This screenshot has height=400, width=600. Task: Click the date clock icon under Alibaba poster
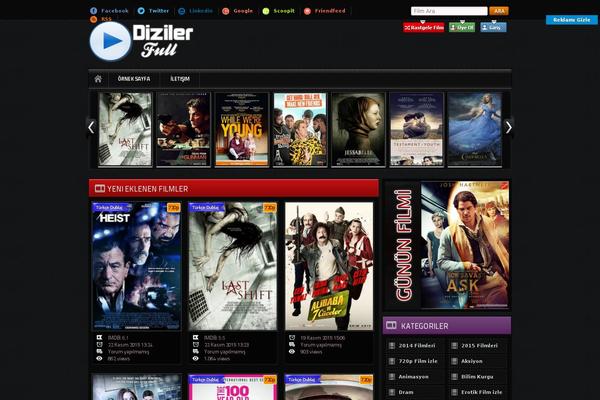[x=292, y=338]
